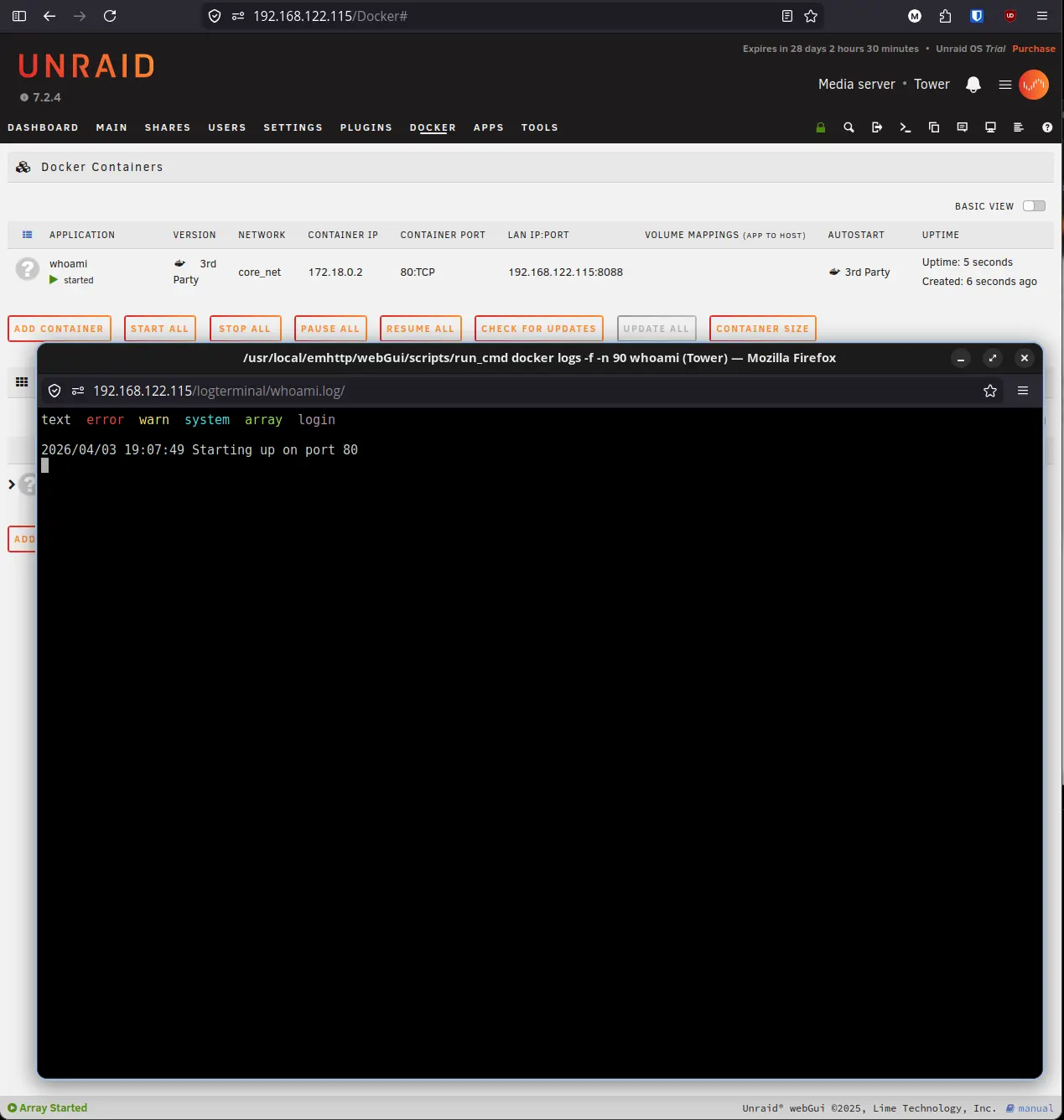Click the Docker Containers cubes icon

click(x=23, y=167)
